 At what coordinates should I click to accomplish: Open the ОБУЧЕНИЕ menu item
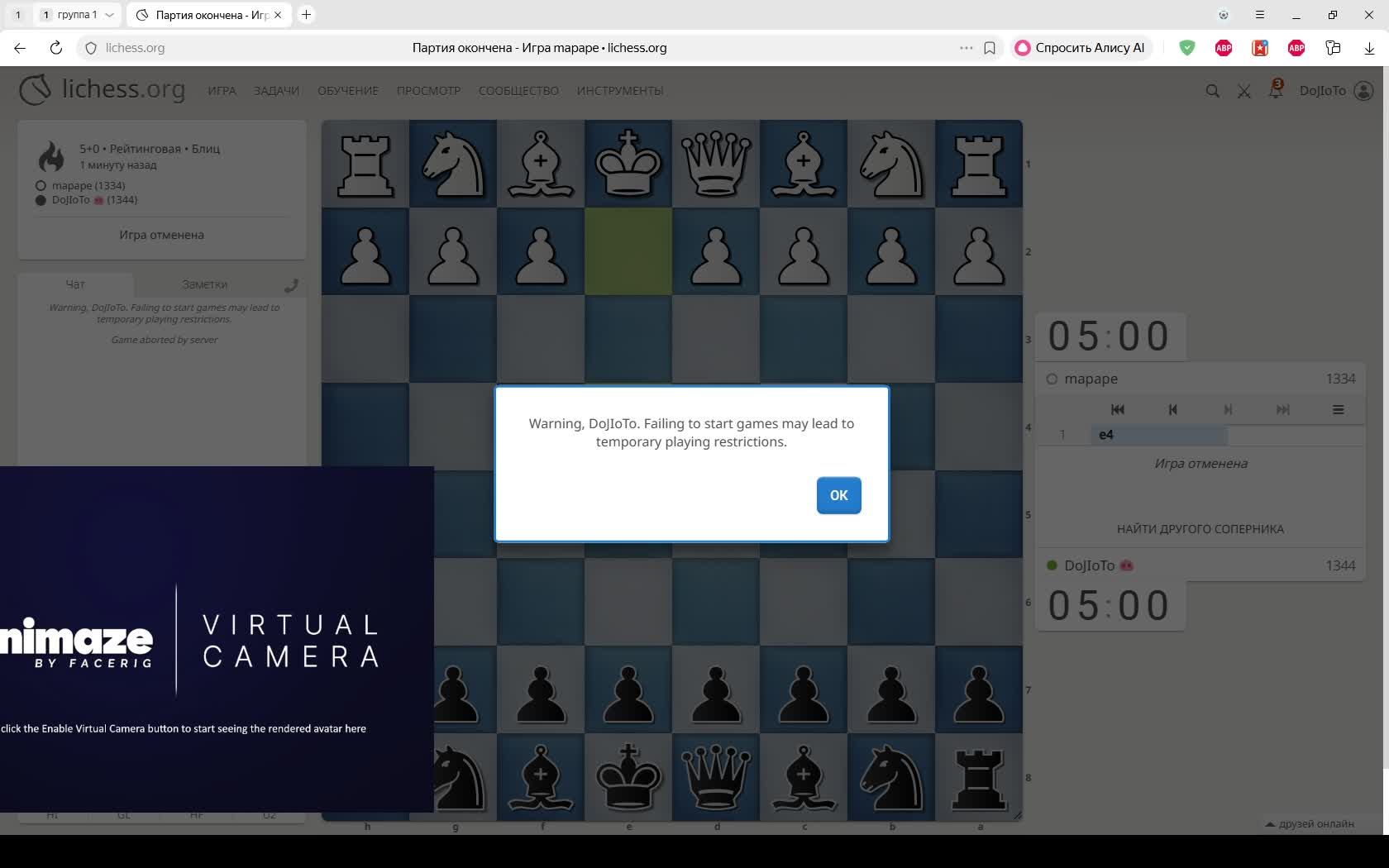pyautogui.click(x=347, y=91)
